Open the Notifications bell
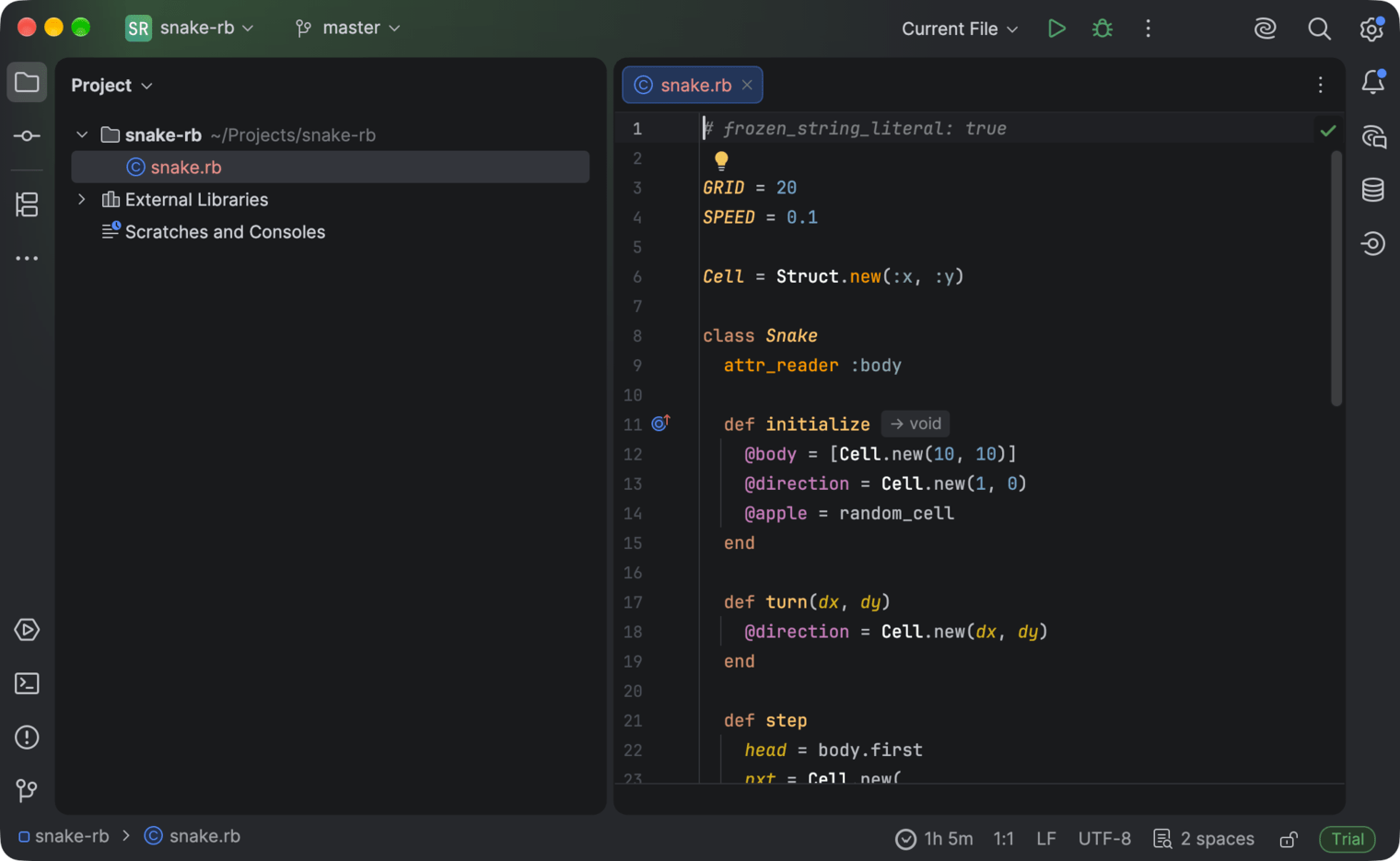This screenshot has height=861, width=1400. (x=1373, y=83)
